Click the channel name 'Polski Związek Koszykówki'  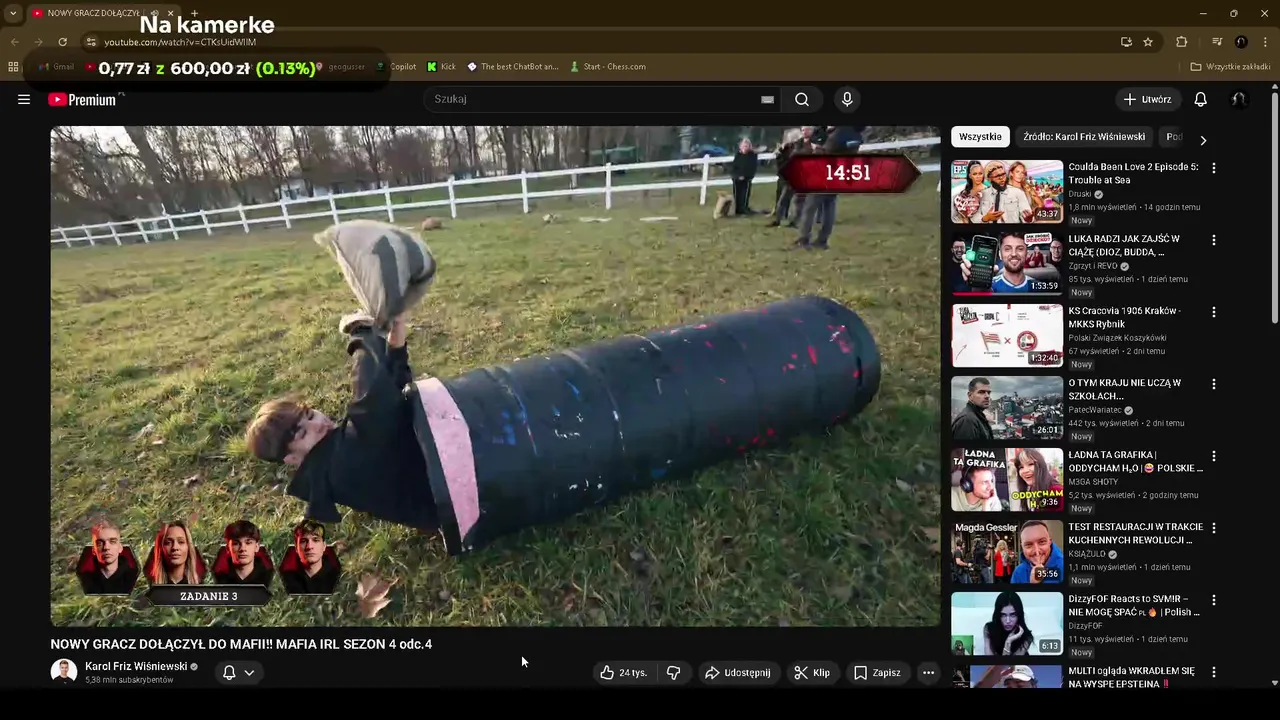point(1117,338)
